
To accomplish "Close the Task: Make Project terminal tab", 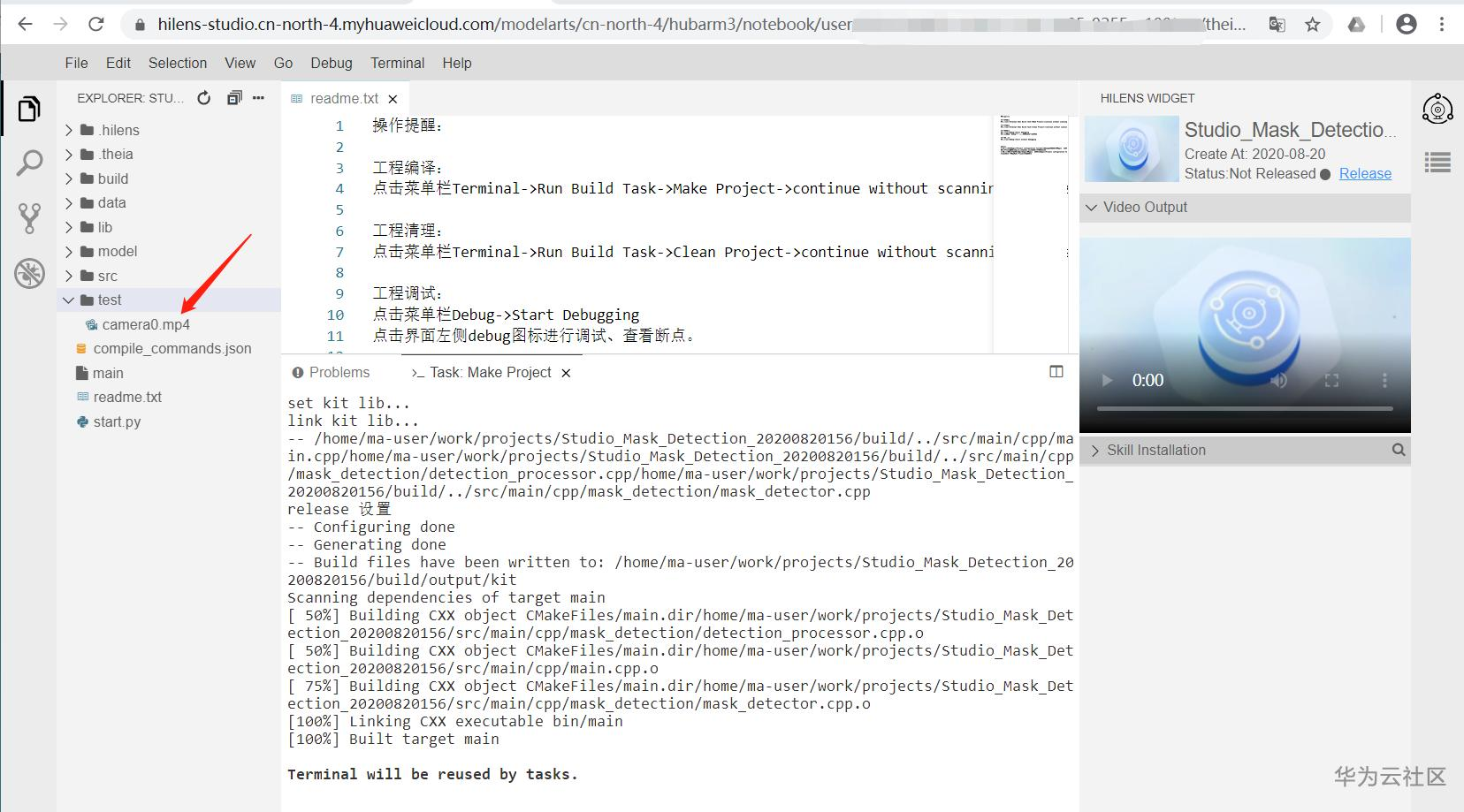I will tap(566, 373).
